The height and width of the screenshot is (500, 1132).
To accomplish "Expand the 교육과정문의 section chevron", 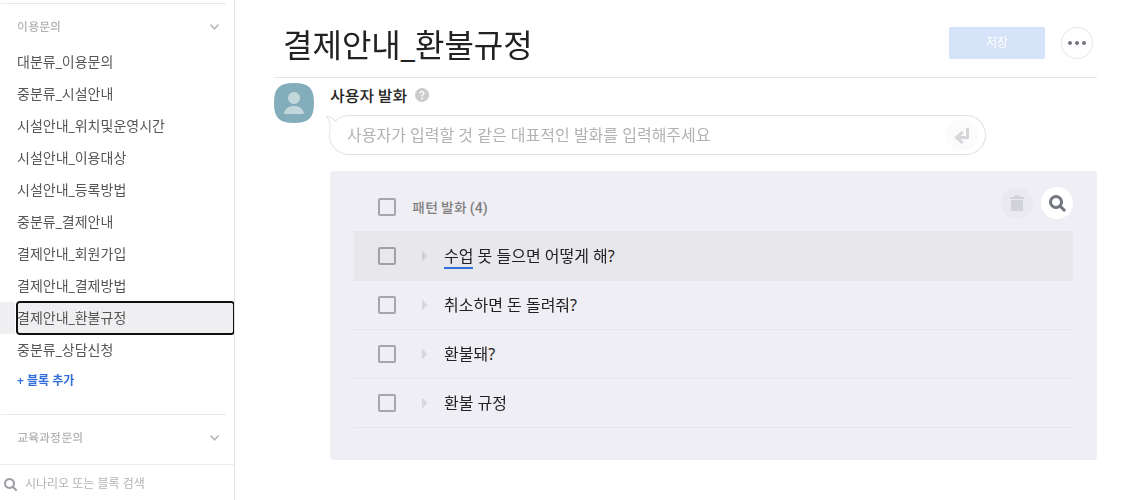I will pyautogui.click(x=214, y=438).
